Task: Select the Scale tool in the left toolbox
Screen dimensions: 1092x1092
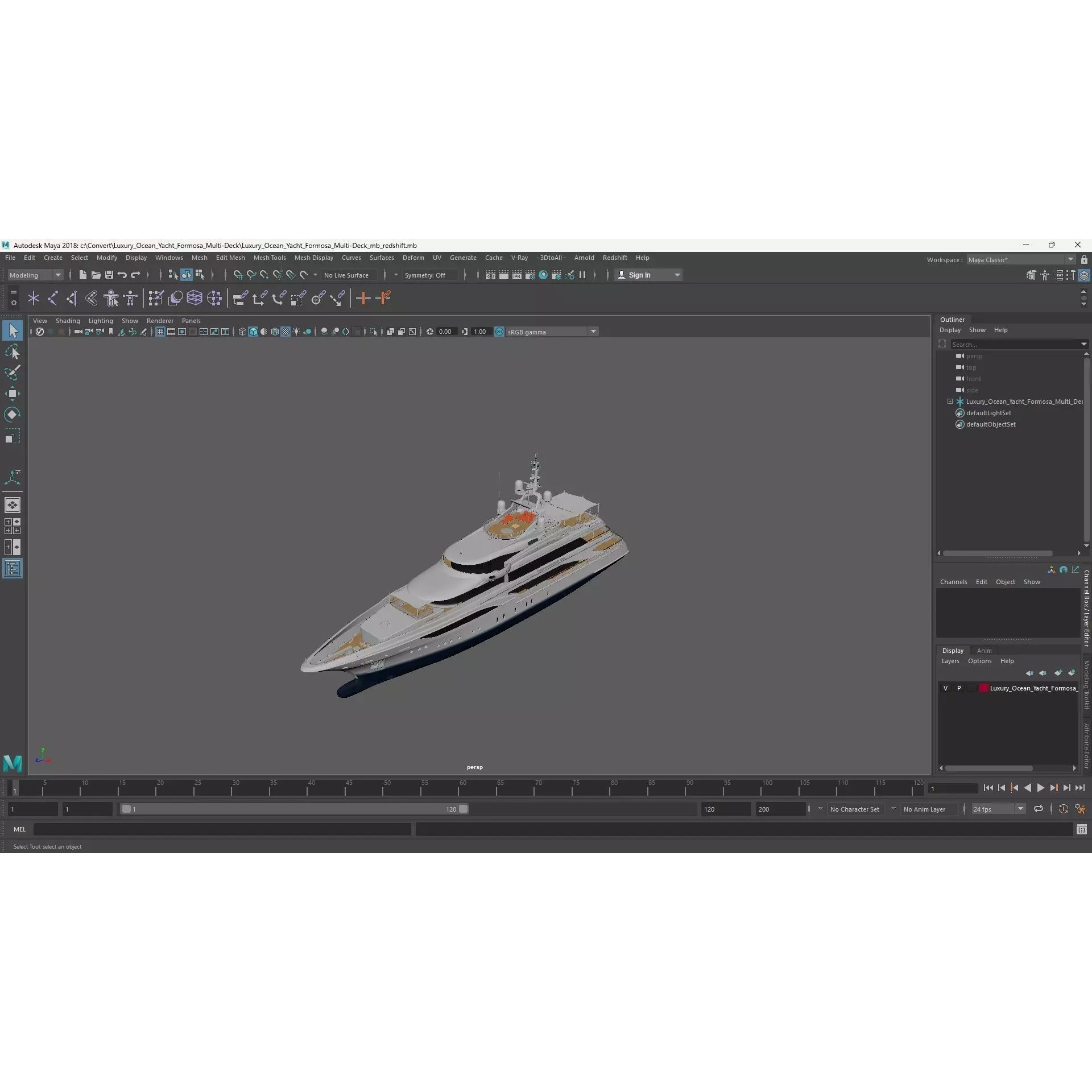Action: click(x=13, y=436)
